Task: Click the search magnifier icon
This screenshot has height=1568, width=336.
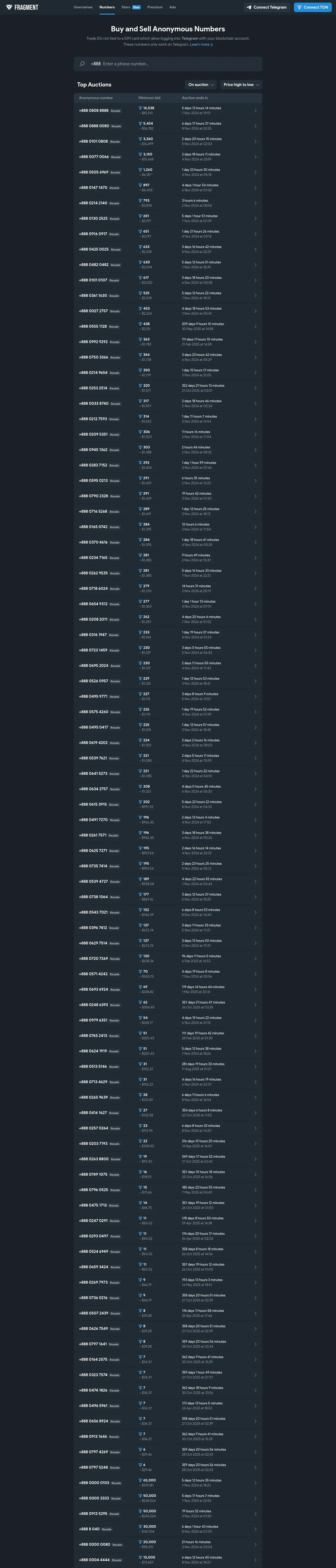Action: 82,64
